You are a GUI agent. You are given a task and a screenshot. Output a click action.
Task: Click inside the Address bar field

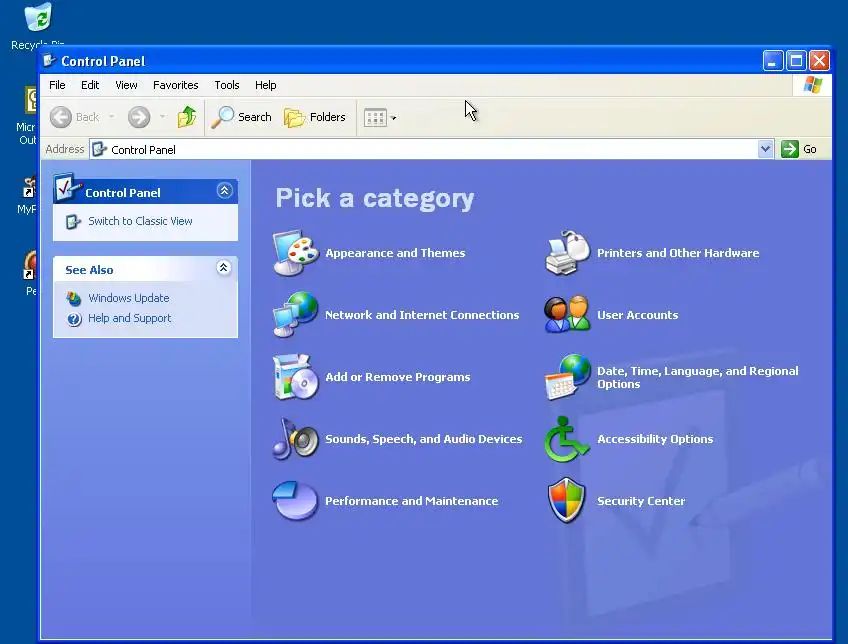tap(433, 149)
